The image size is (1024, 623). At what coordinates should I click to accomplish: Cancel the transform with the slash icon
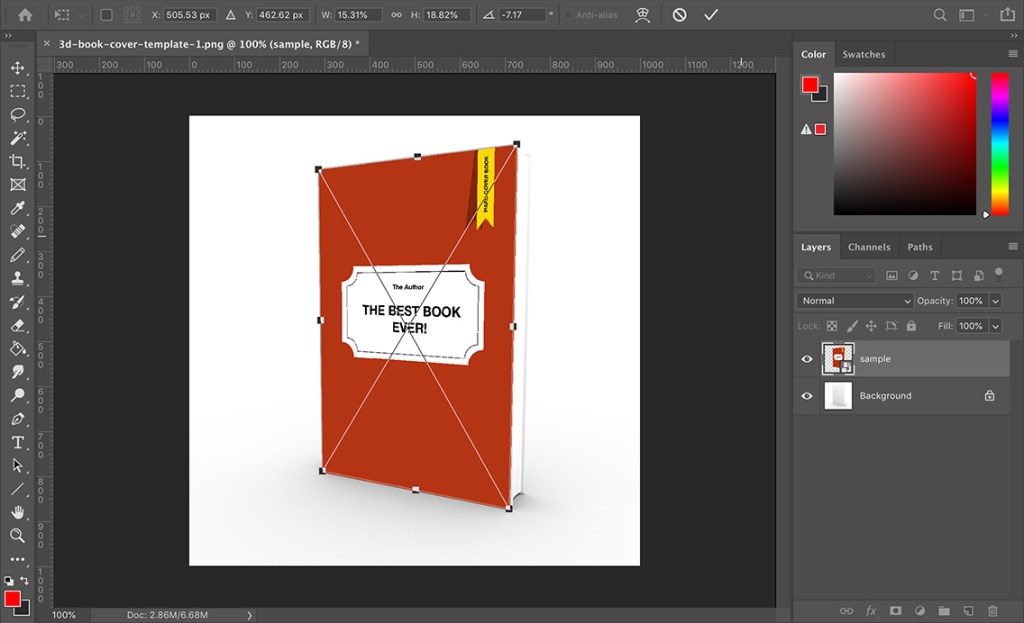click(x=679, y=14)
